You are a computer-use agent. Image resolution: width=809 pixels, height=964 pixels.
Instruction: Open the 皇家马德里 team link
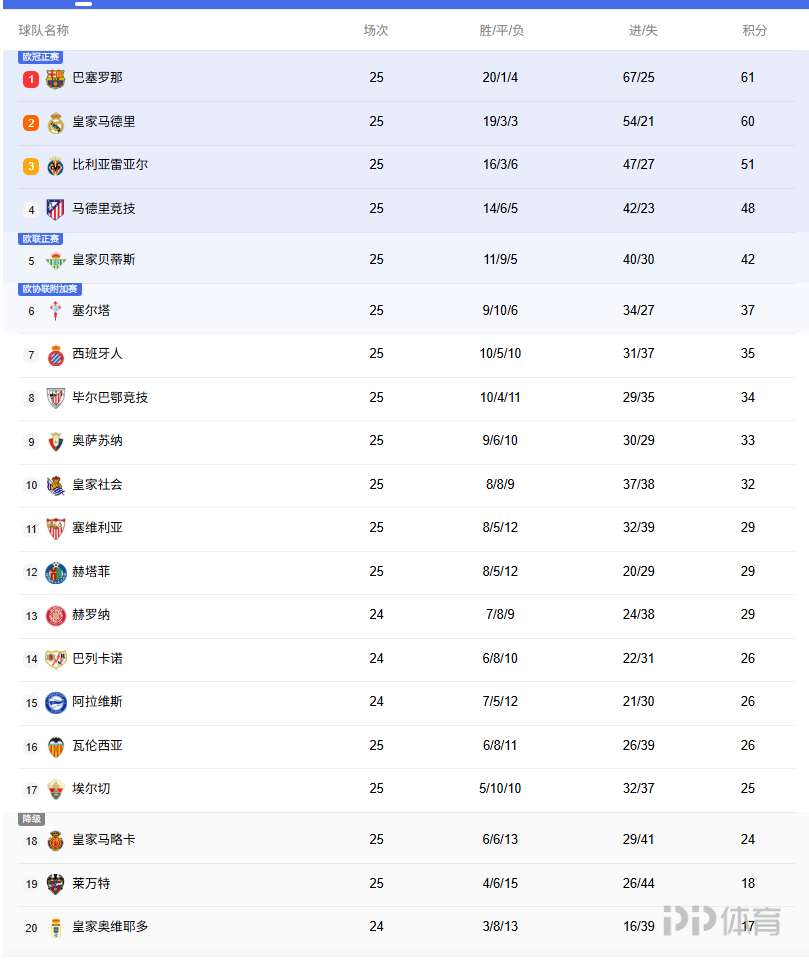pos(104,122)
